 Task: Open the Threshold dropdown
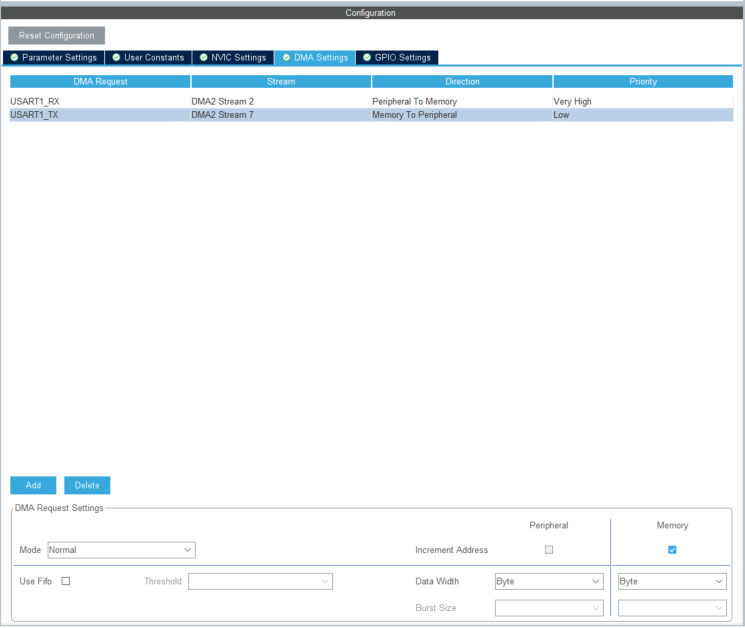[260, 581]
